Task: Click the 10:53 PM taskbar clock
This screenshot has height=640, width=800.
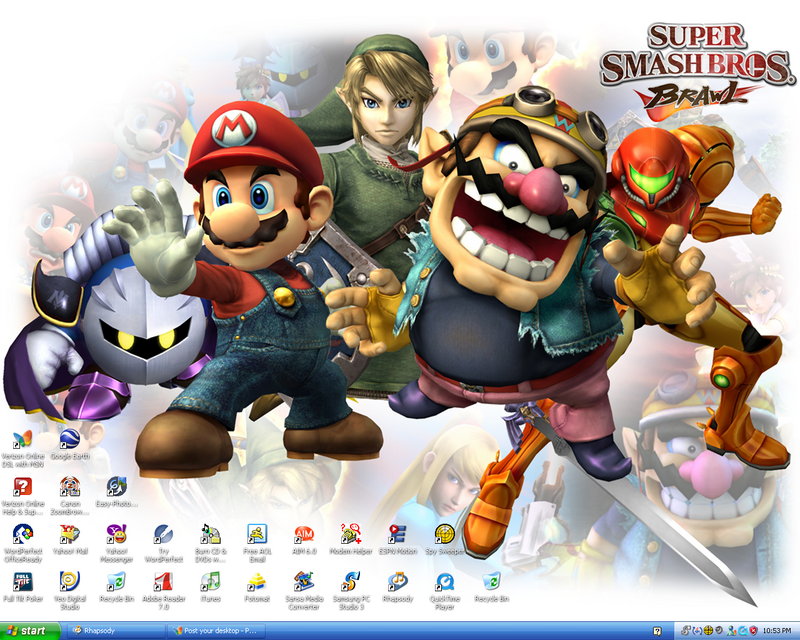Action: pyautogui.click(x=777, y=631)
